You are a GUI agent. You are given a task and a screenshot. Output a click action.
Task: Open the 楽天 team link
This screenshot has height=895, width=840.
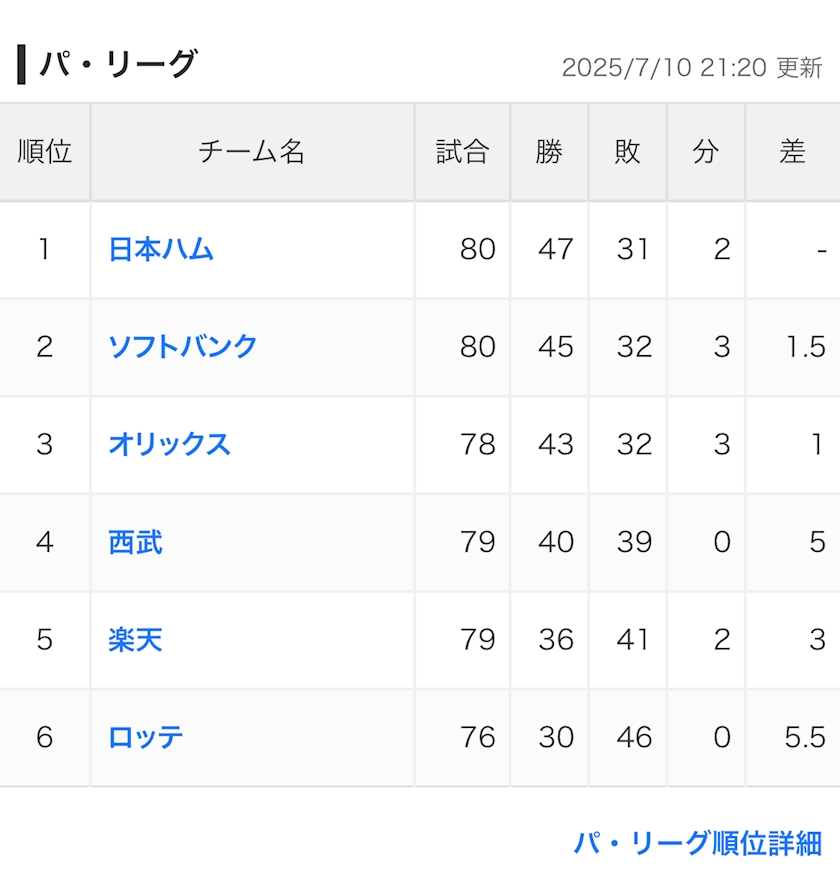[135, 639]
